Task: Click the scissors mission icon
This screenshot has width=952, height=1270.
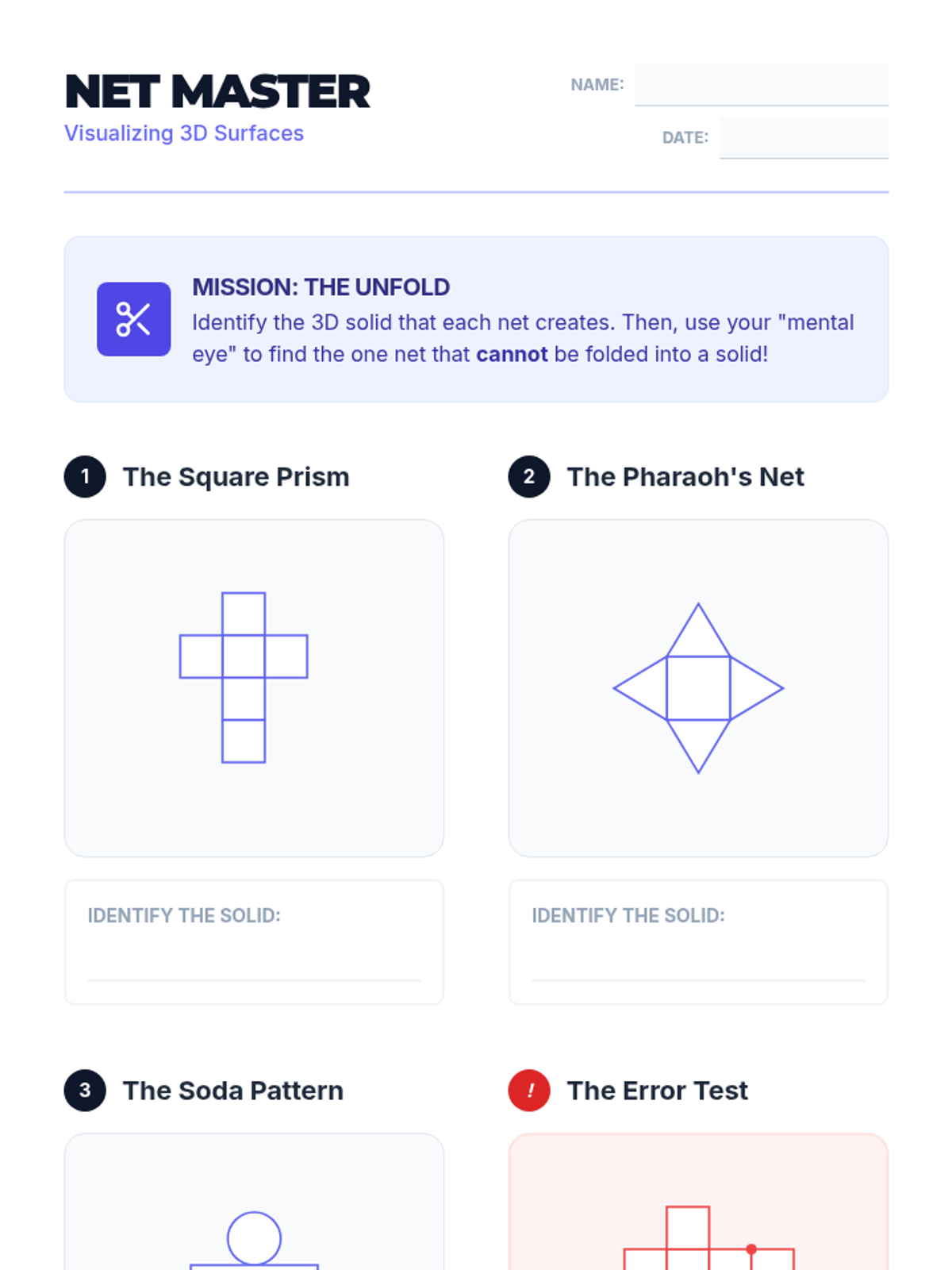Action: [133, 319]
